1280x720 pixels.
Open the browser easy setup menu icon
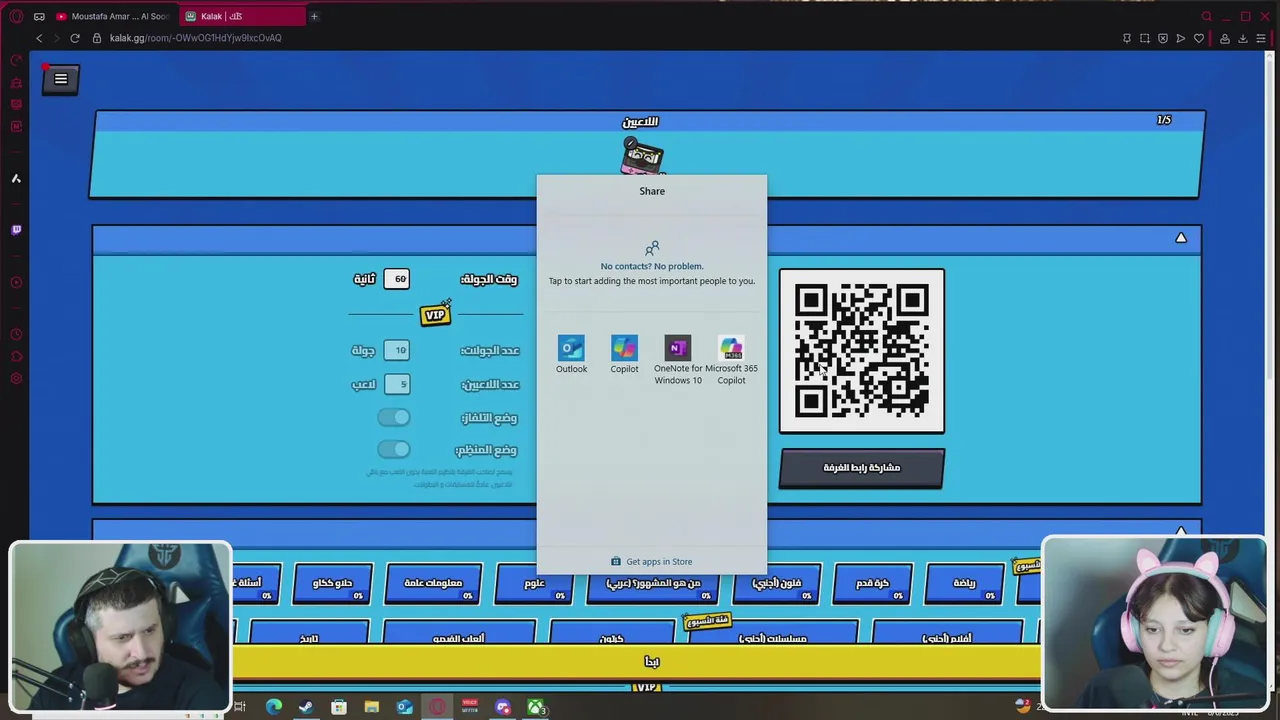pyautogui.click(x=1261, y=38)
